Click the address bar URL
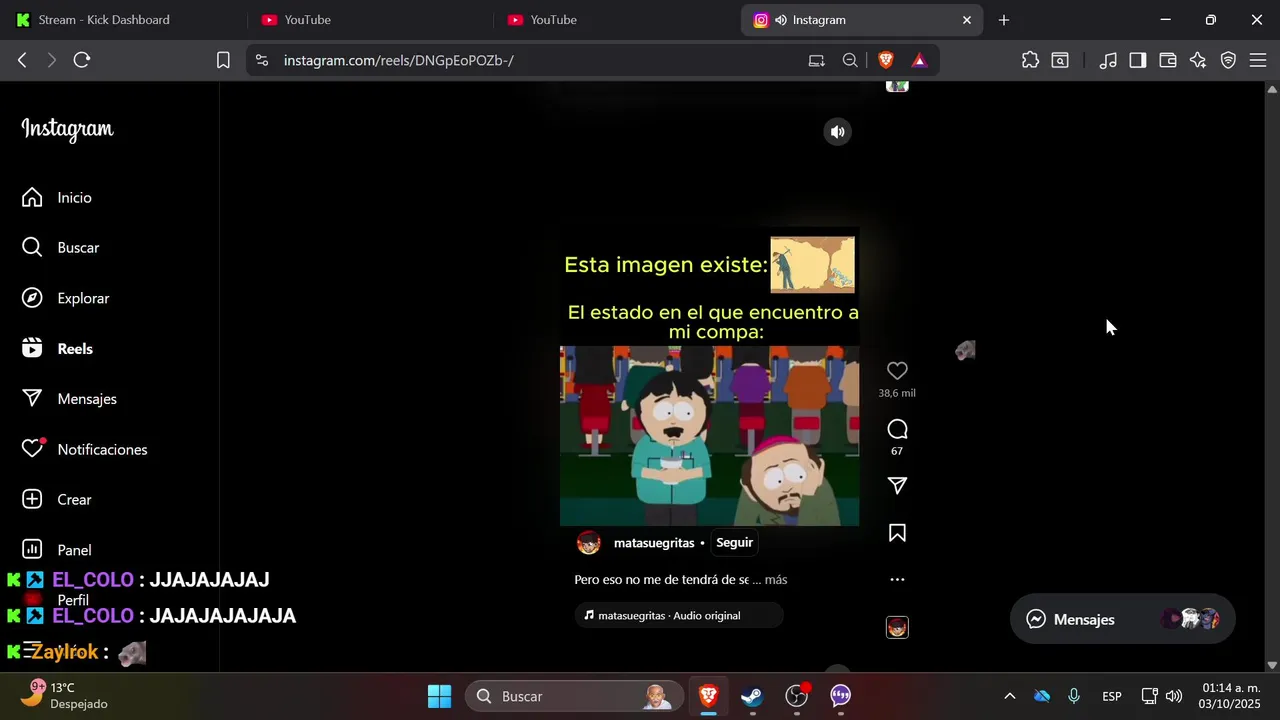The image size is (1280, 720). 398,60
